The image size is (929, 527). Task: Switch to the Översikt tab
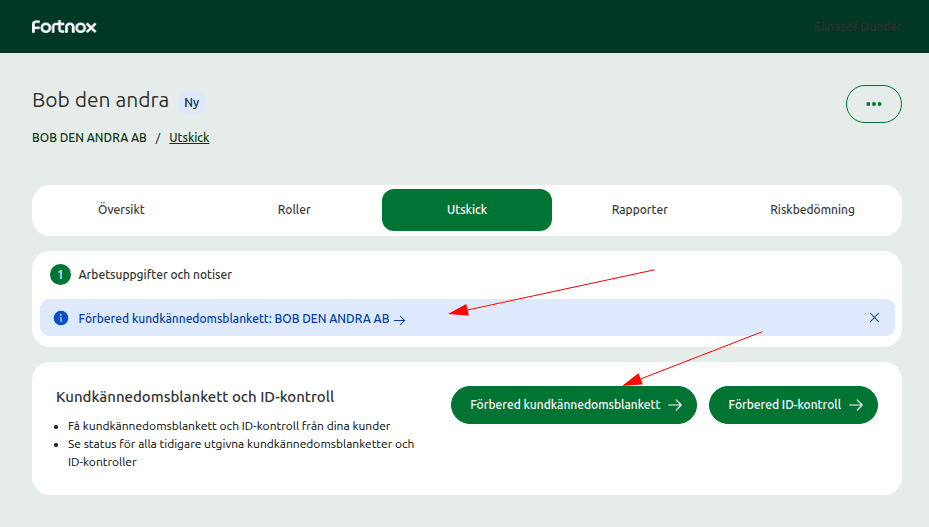pos(121,210)
